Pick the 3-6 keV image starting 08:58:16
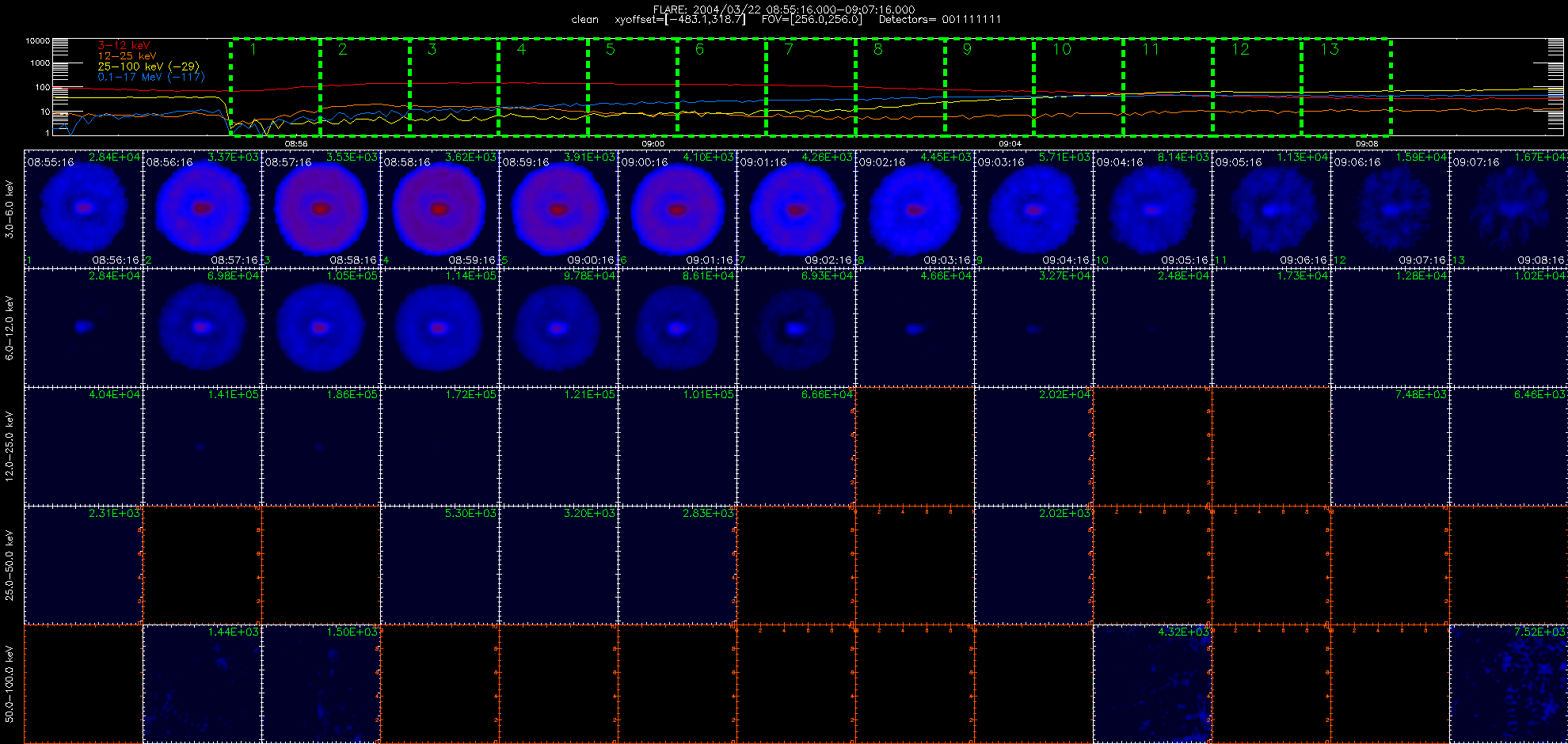Image resolution: width=1568 pixels, height=744 pixels. (x=440, y=209)
